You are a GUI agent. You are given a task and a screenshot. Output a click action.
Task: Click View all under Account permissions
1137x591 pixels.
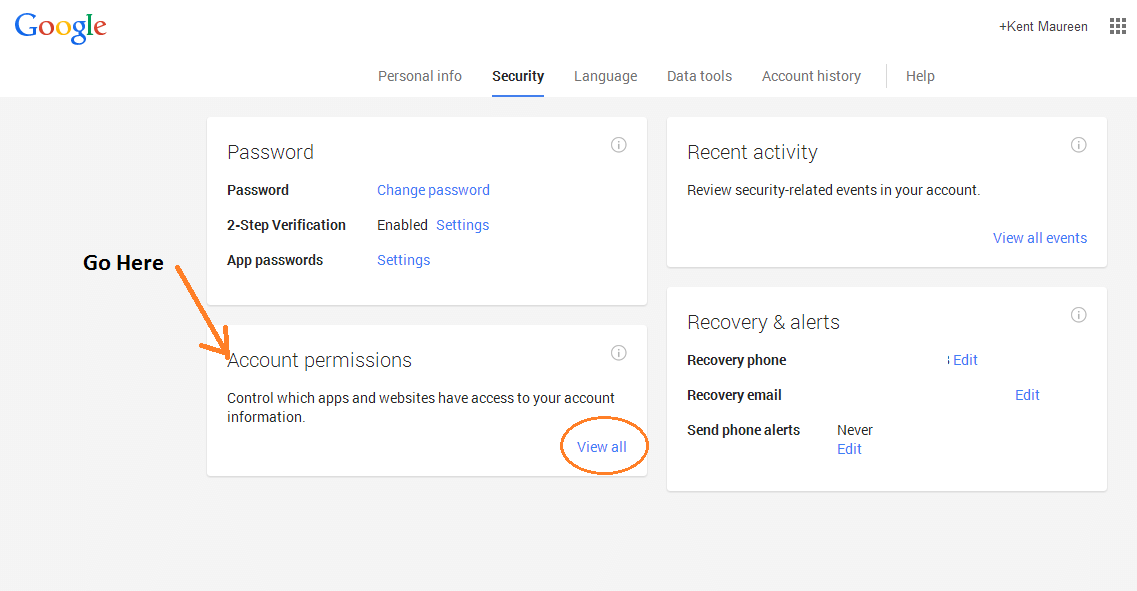[x=602, y=447]
